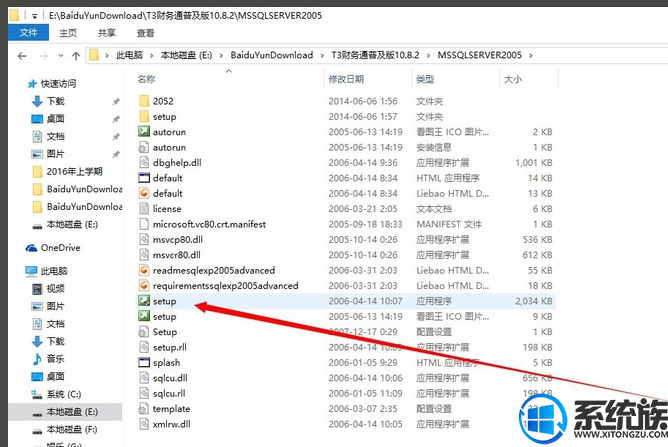The width and height of the screenshot is (668, 447).
Task: Open 桌面 under Quick Access
Action: click(55, 118)
